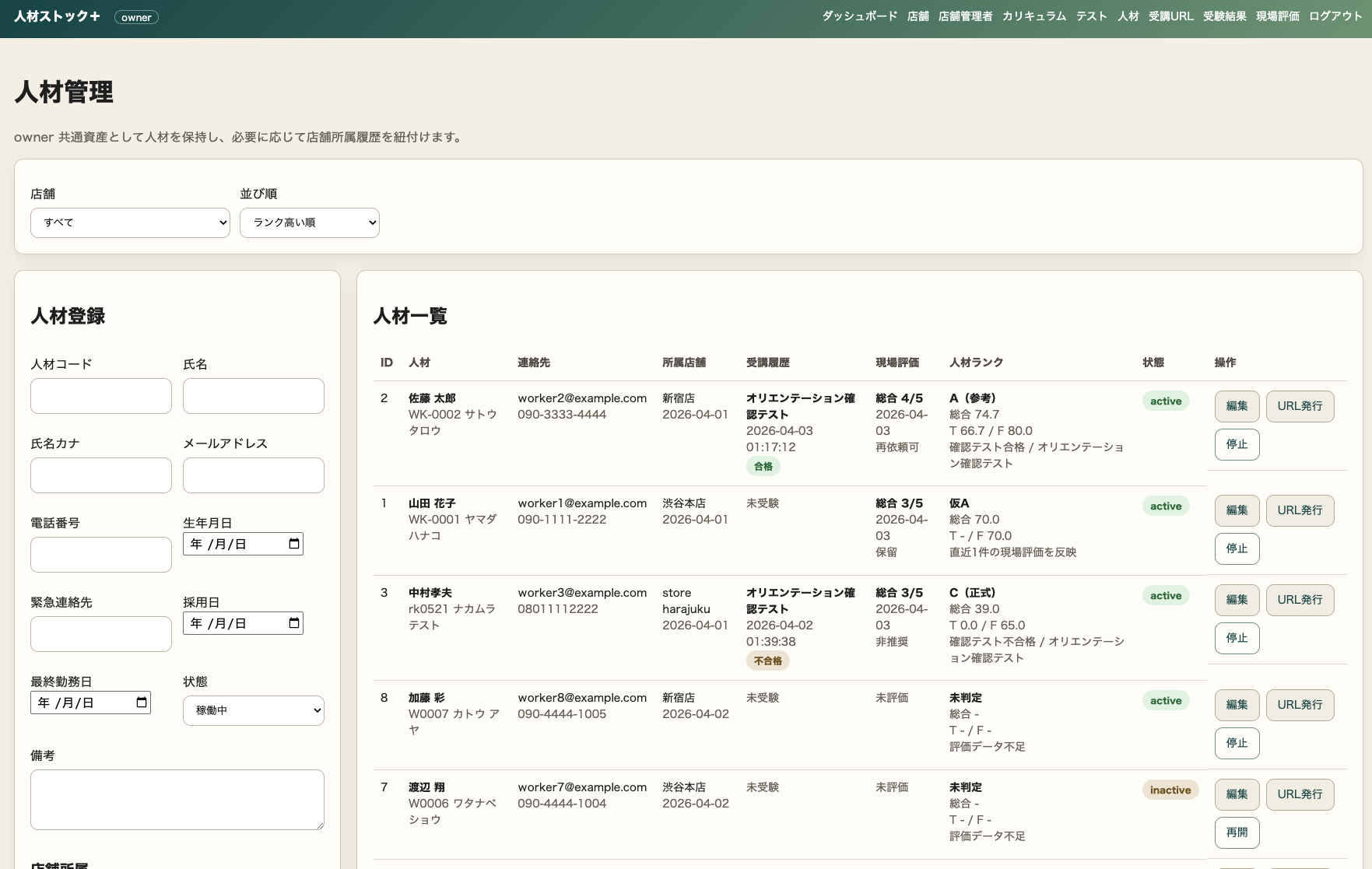The width and height of the screenshot is (1372, 869).
Task: Open the 状態 dropdown showing 稼働中
Action: click(x=254, y=710)
